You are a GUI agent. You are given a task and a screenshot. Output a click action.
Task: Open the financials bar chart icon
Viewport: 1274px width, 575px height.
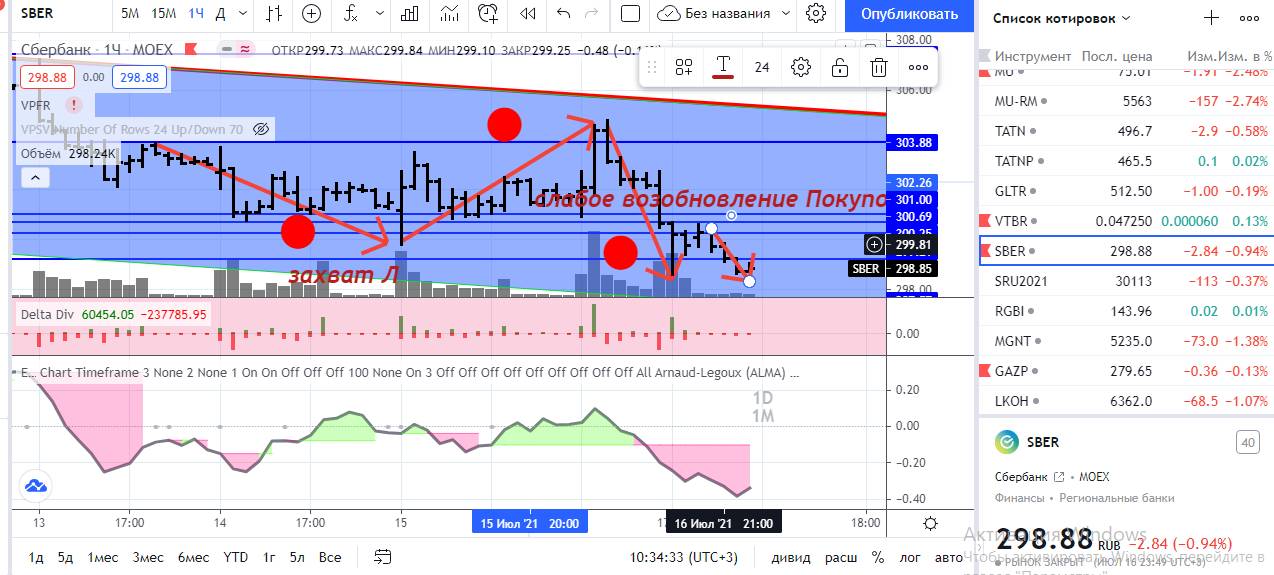pyautogui.click(x=409, y=14)
